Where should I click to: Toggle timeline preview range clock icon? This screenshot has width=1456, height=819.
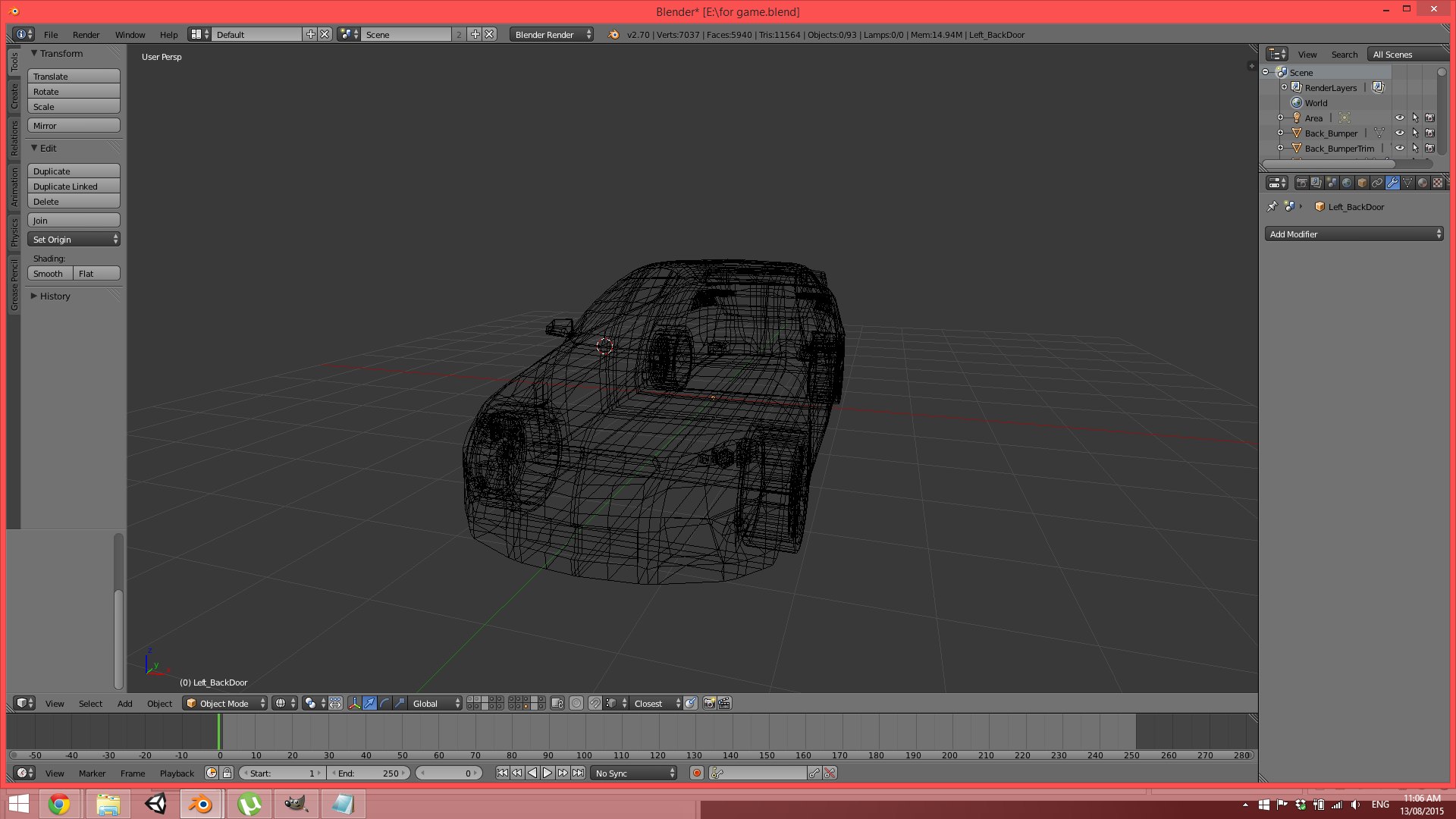point(212,773)
